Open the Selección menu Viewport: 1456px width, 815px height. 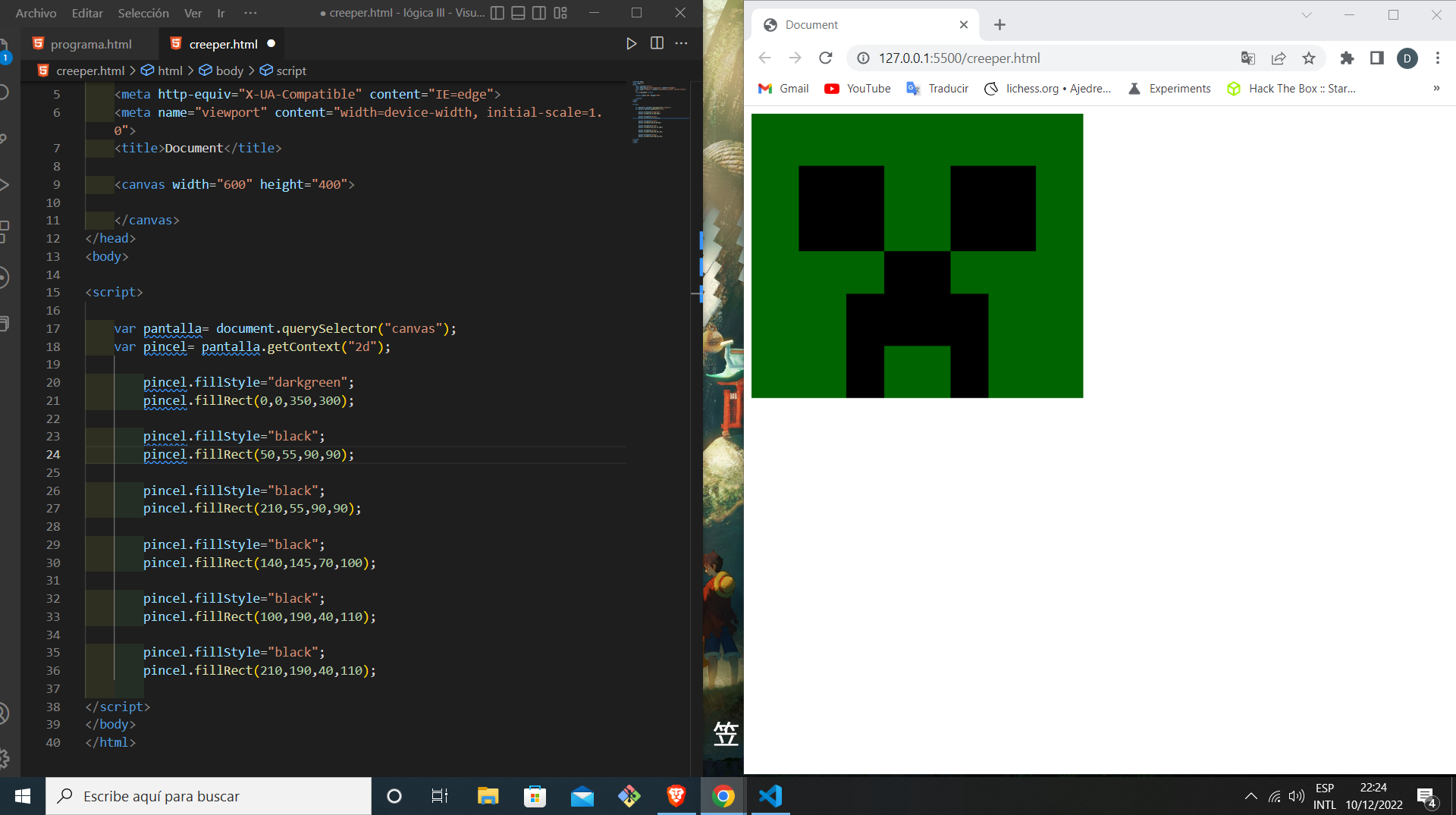pos(143,13)
